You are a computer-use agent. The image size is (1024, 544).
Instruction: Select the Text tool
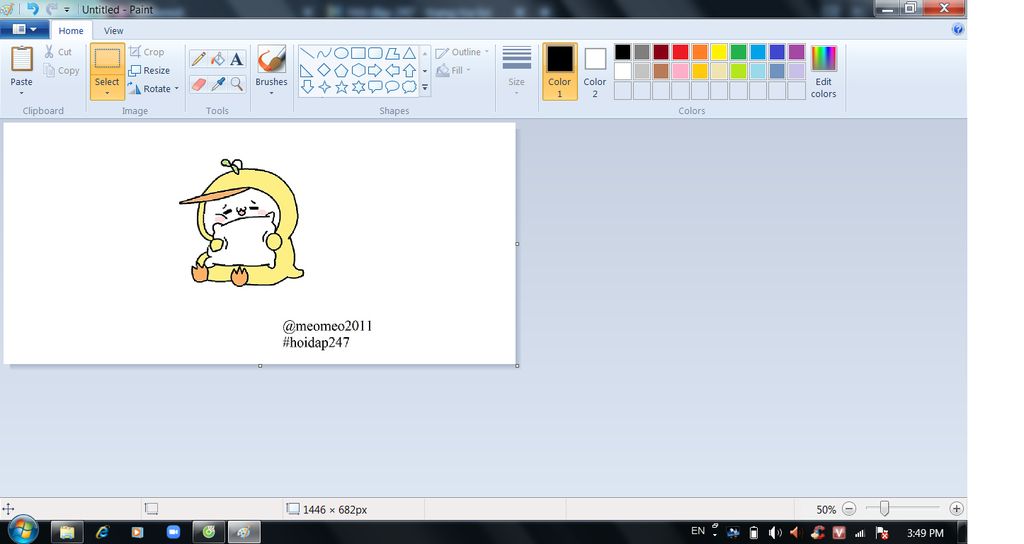pyautogui.click(x=236, y=59)
